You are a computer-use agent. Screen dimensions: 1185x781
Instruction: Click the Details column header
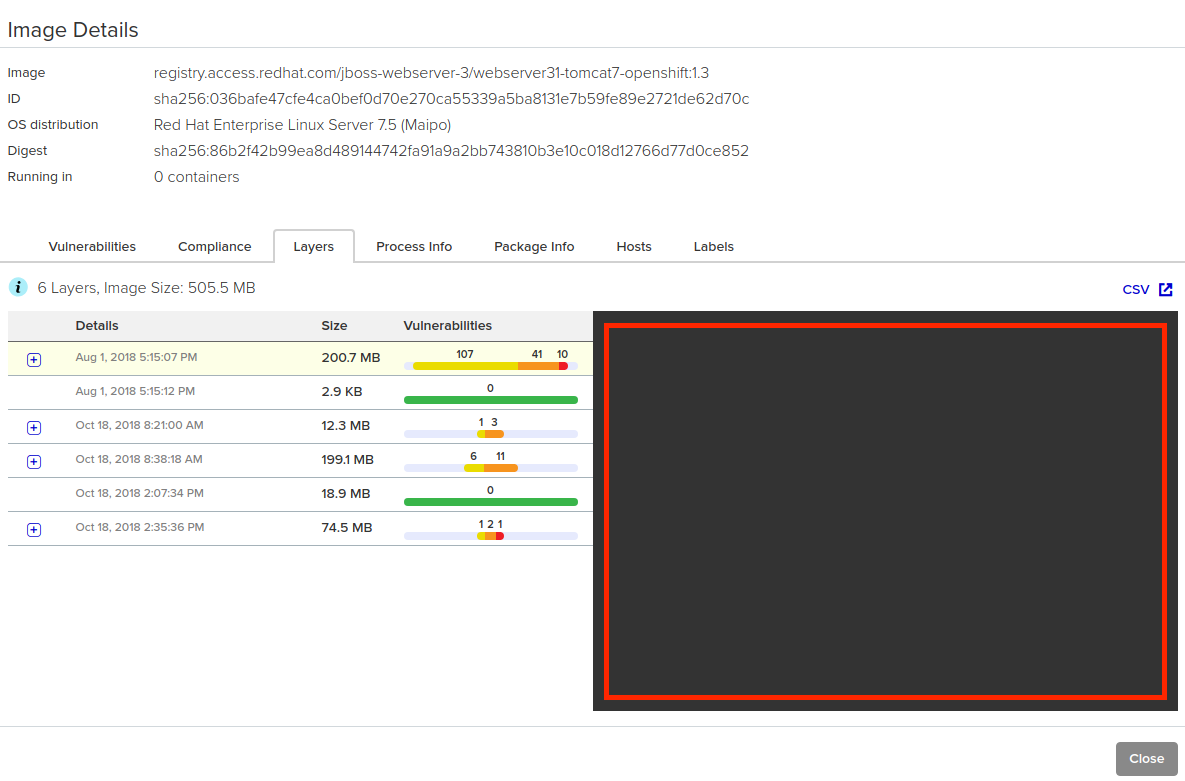coord(97,326)
